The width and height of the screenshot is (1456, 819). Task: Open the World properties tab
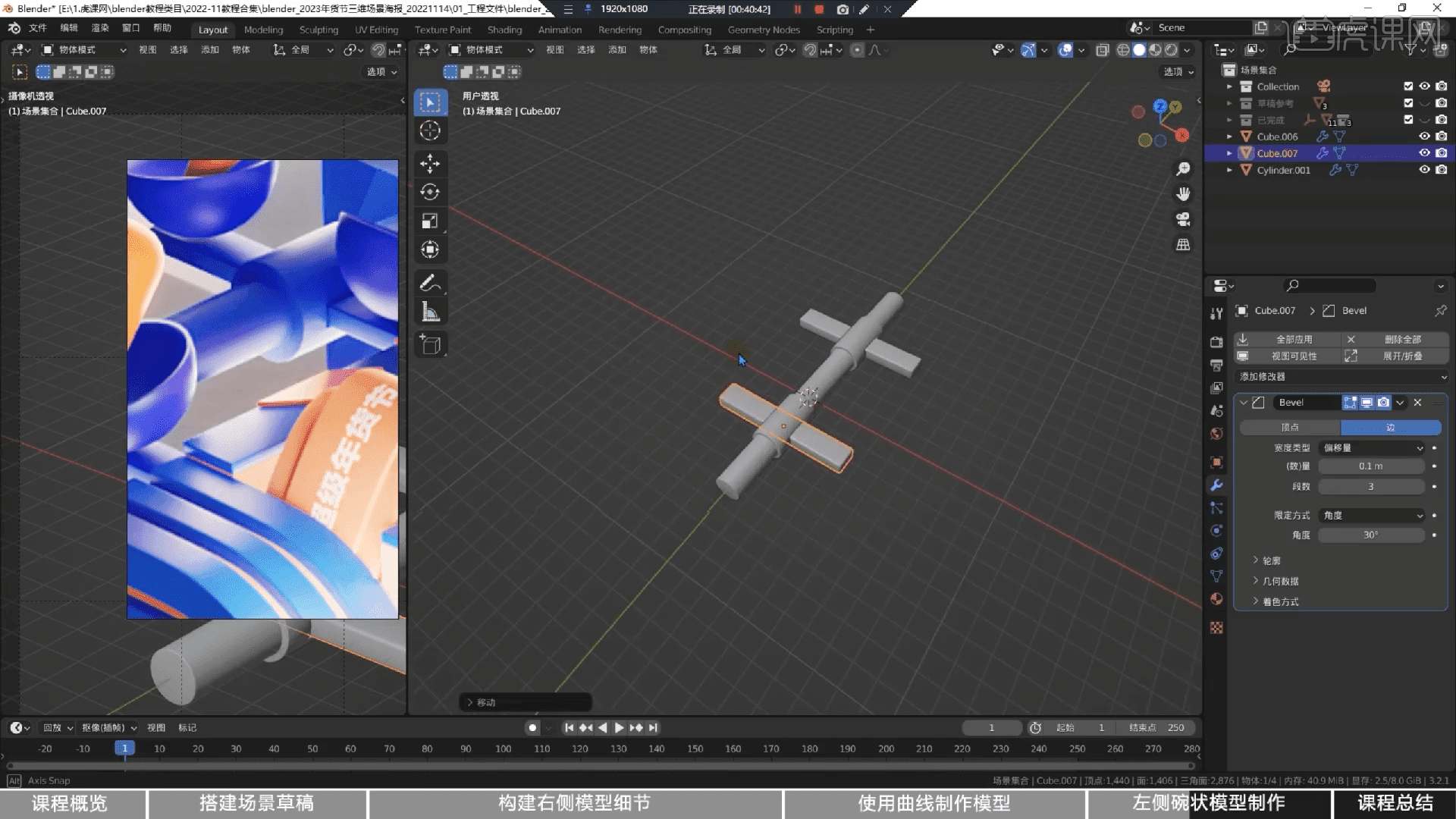(x=1216, y=434)
